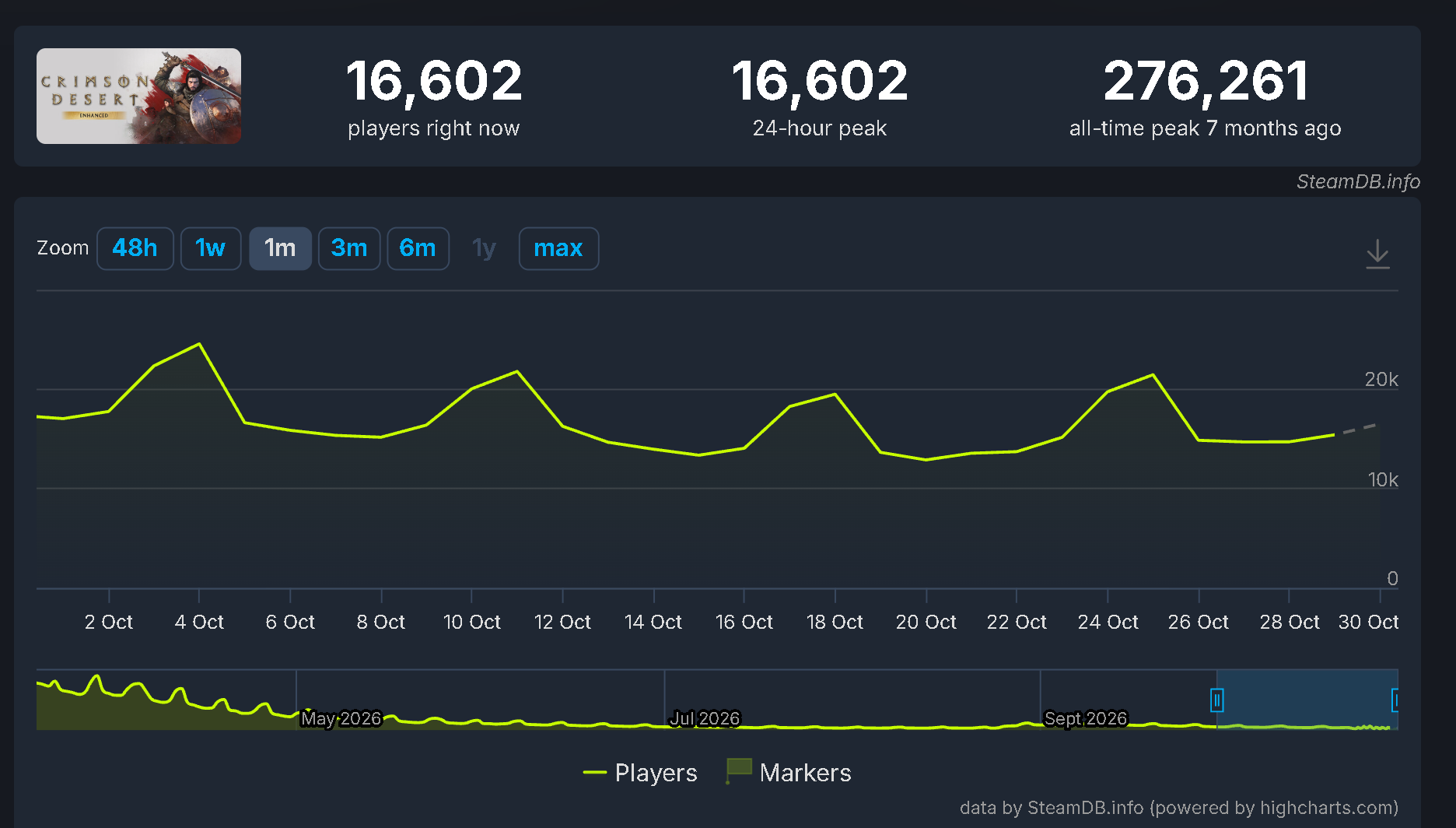Toggle the Players series in legend

tap(640, 772)
